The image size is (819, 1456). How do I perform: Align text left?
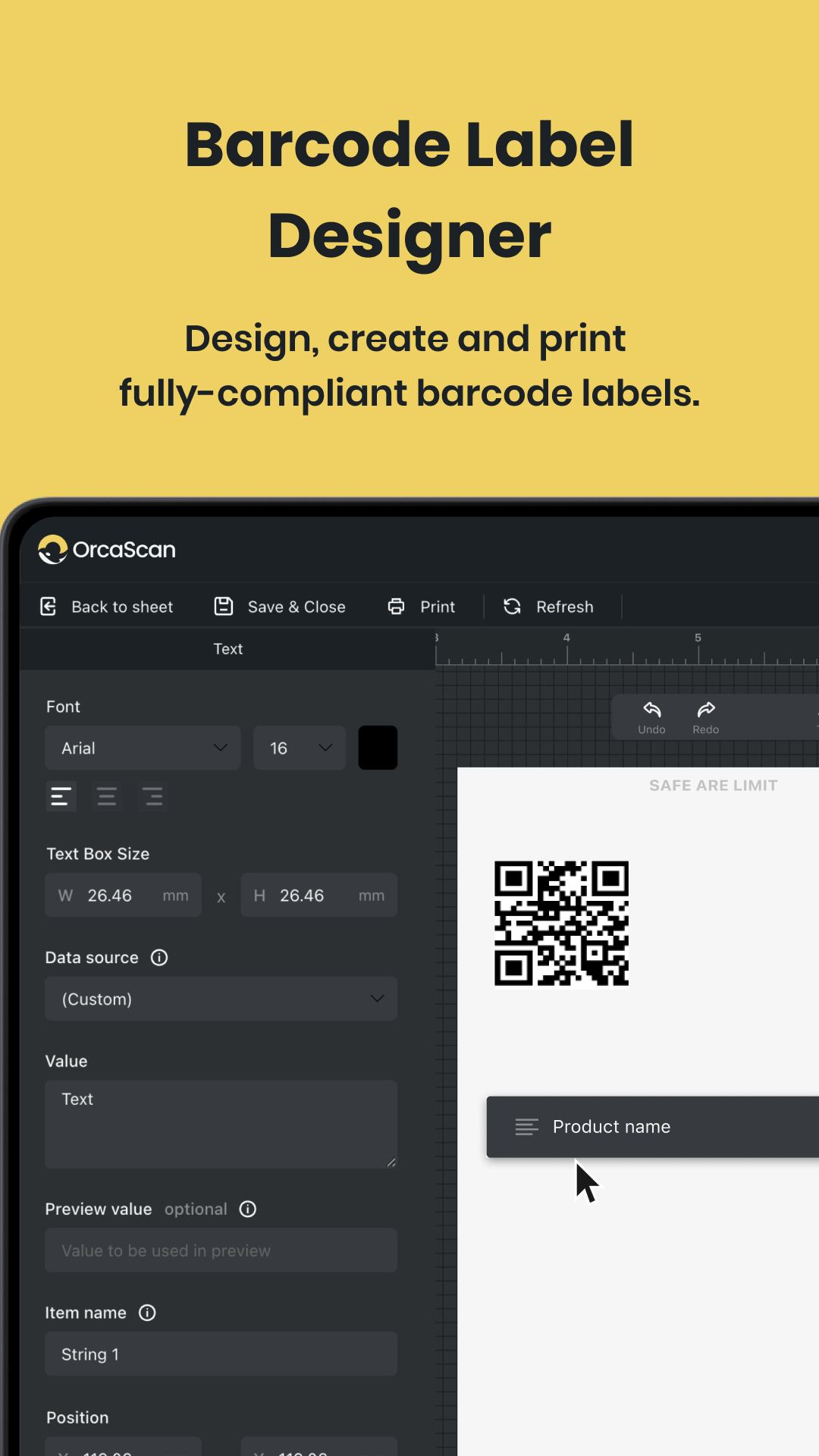click(x=61, y=796)
